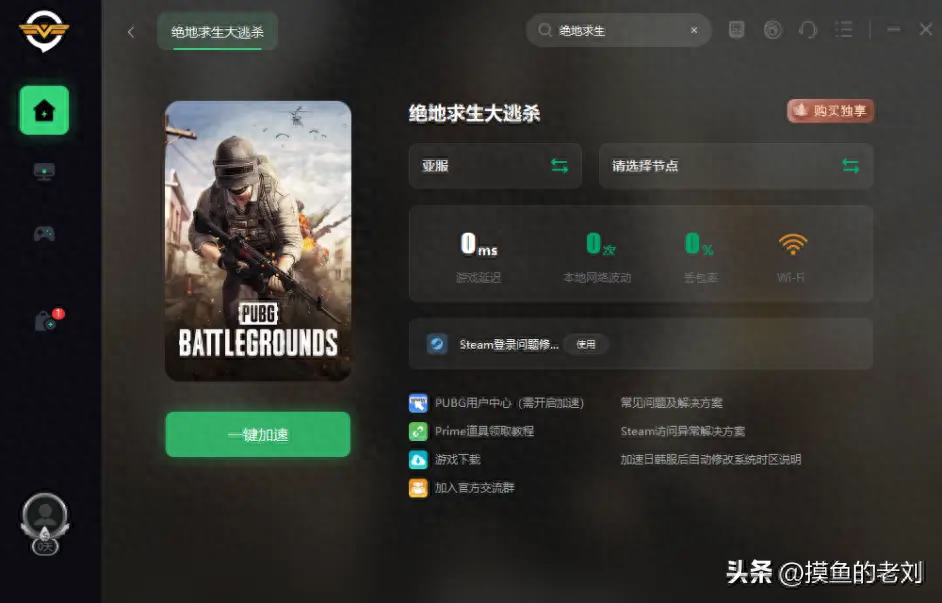This screenshot has width=942, height=603.
Task: Click the swap arrows beside 请选择节点
Action: (850, 166)
